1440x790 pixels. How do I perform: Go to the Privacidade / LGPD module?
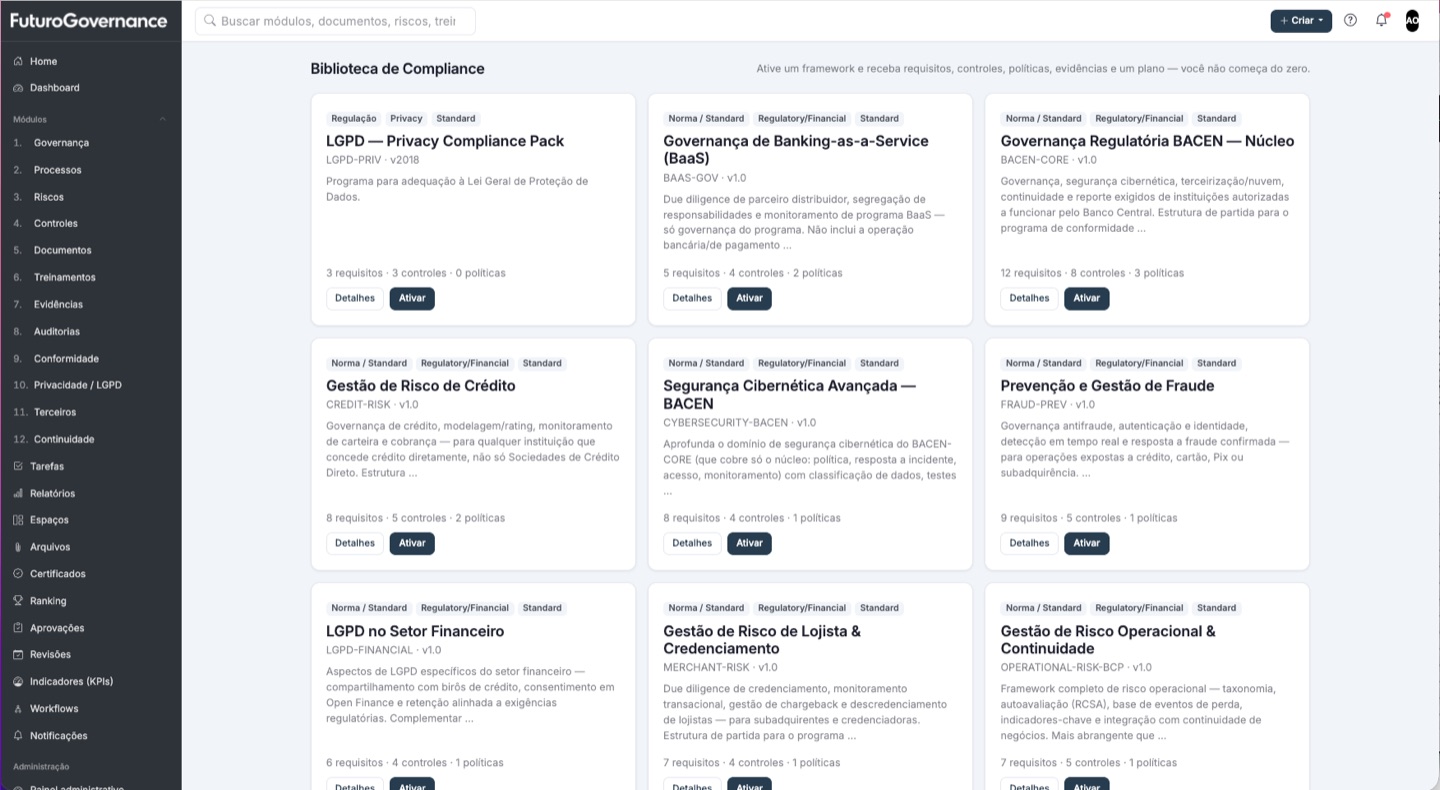point(77,385)
